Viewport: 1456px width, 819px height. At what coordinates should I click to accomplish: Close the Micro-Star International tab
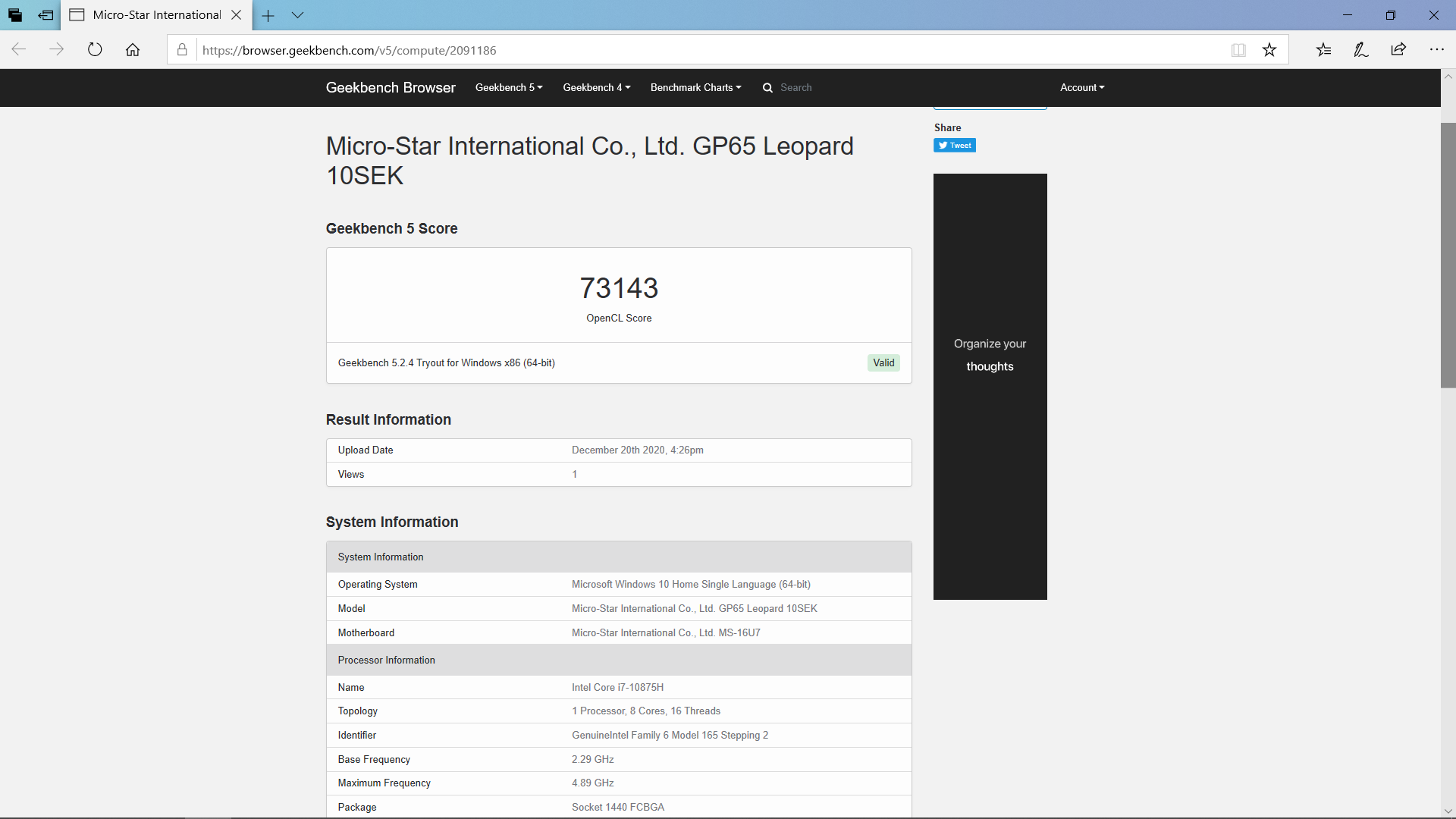pos(237,15)
